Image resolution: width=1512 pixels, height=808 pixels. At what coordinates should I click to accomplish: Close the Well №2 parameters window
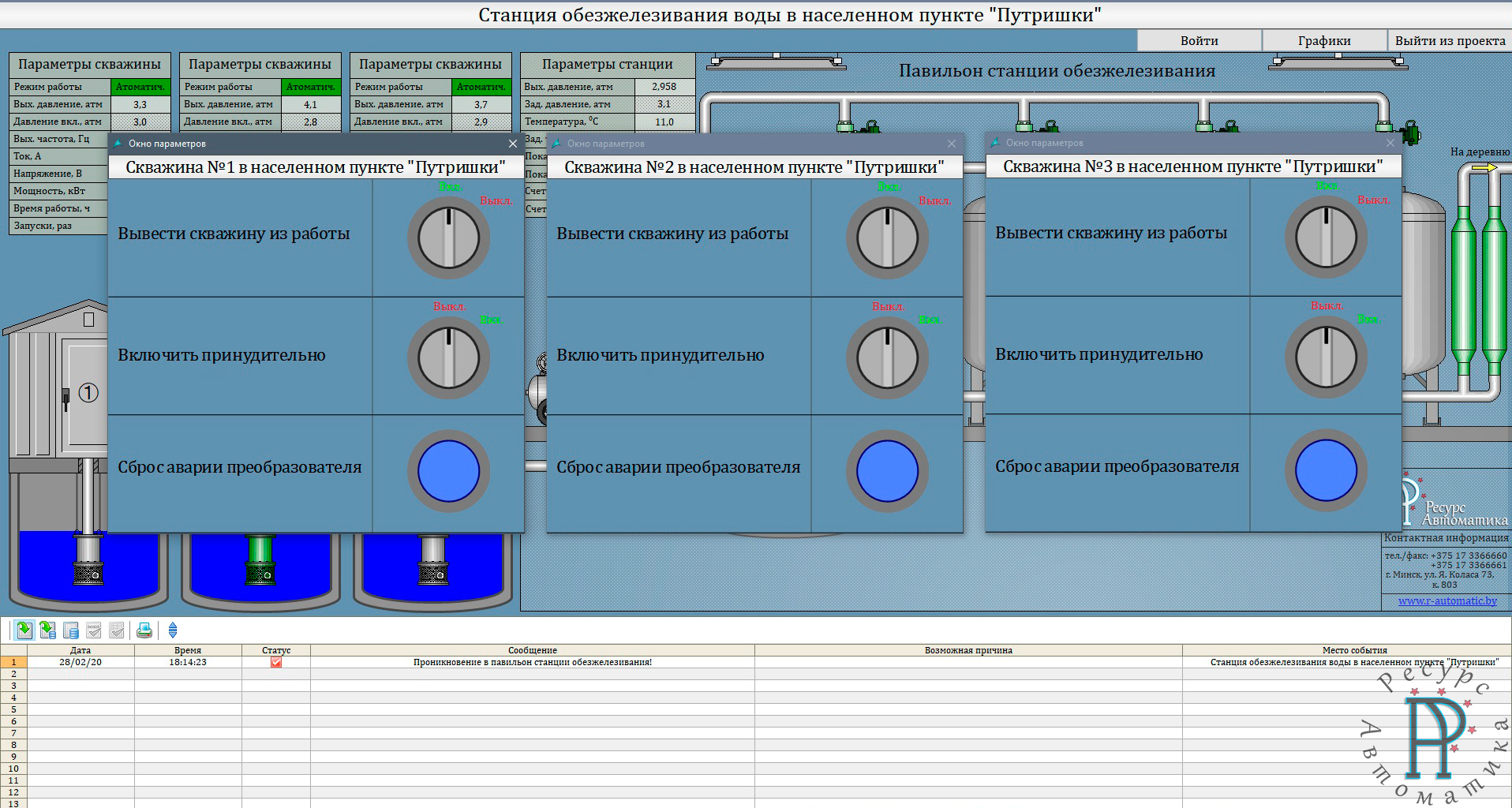click(x=952, y=144)
